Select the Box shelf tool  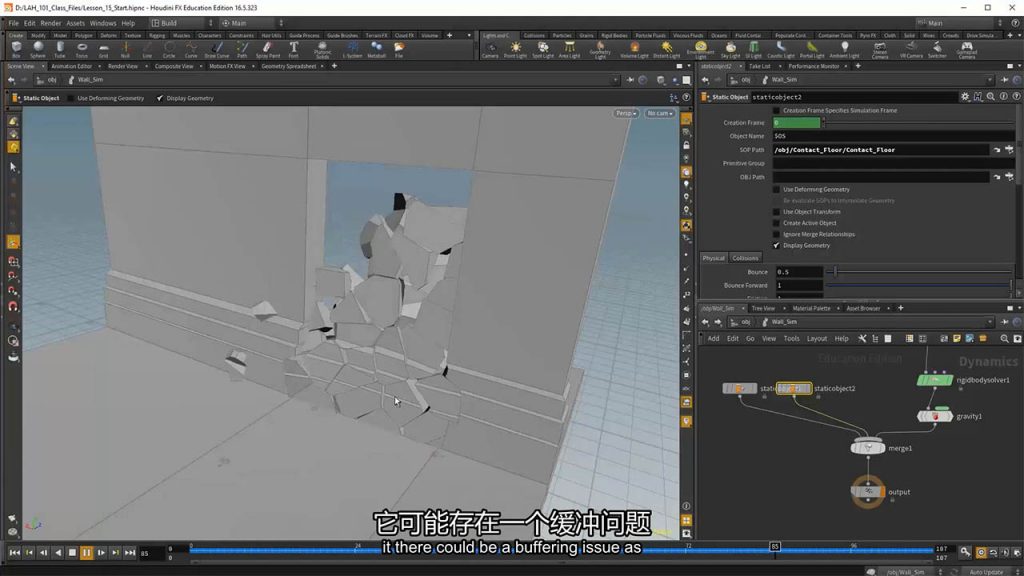(16, 50)
